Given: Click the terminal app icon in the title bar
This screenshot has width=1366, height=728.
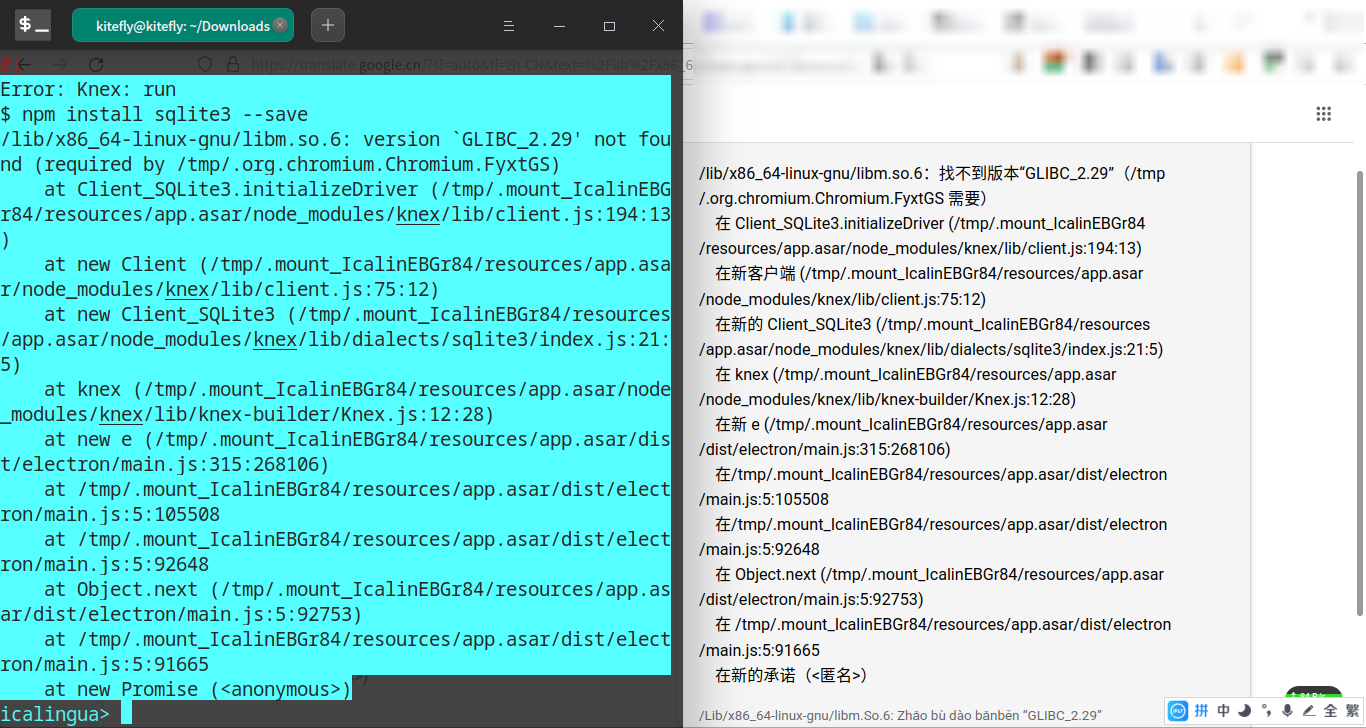Looking at the screenshot, I should (33, 26).
